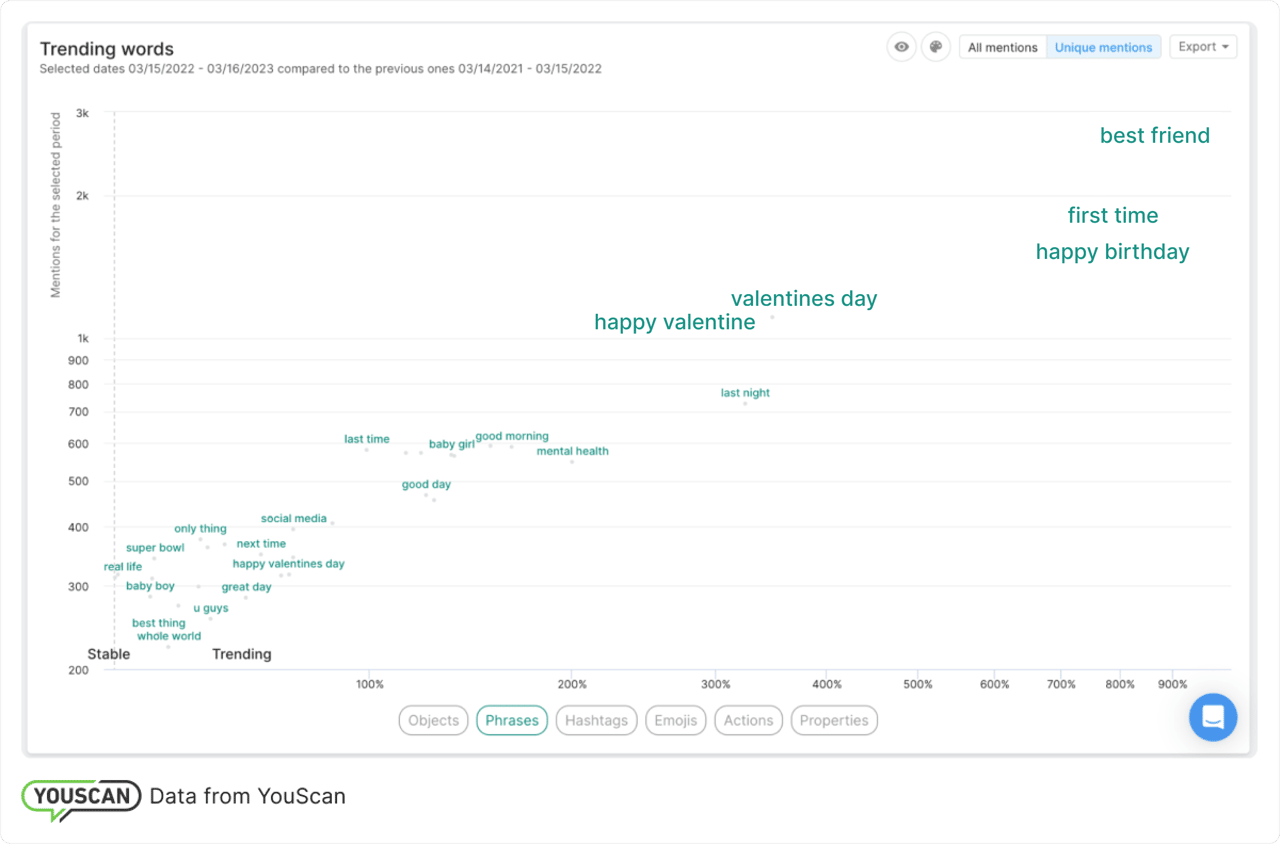Select the Phrases tab
1280x844 pixels.
pyautogui.click(x=512, y=720)
